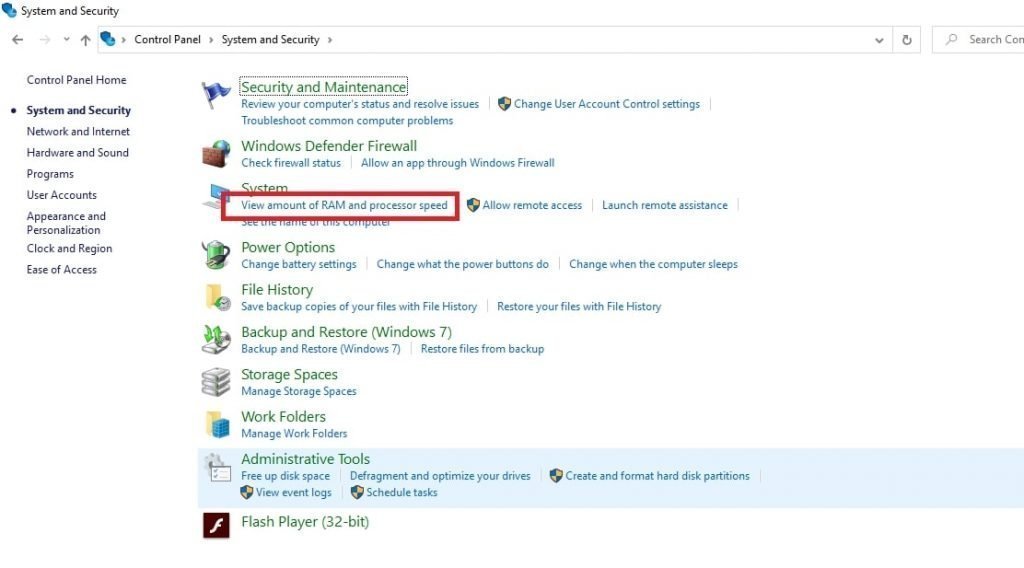Open View amount of RAM and processor speed
1024x568 pixels.
[x=344, y=205]
